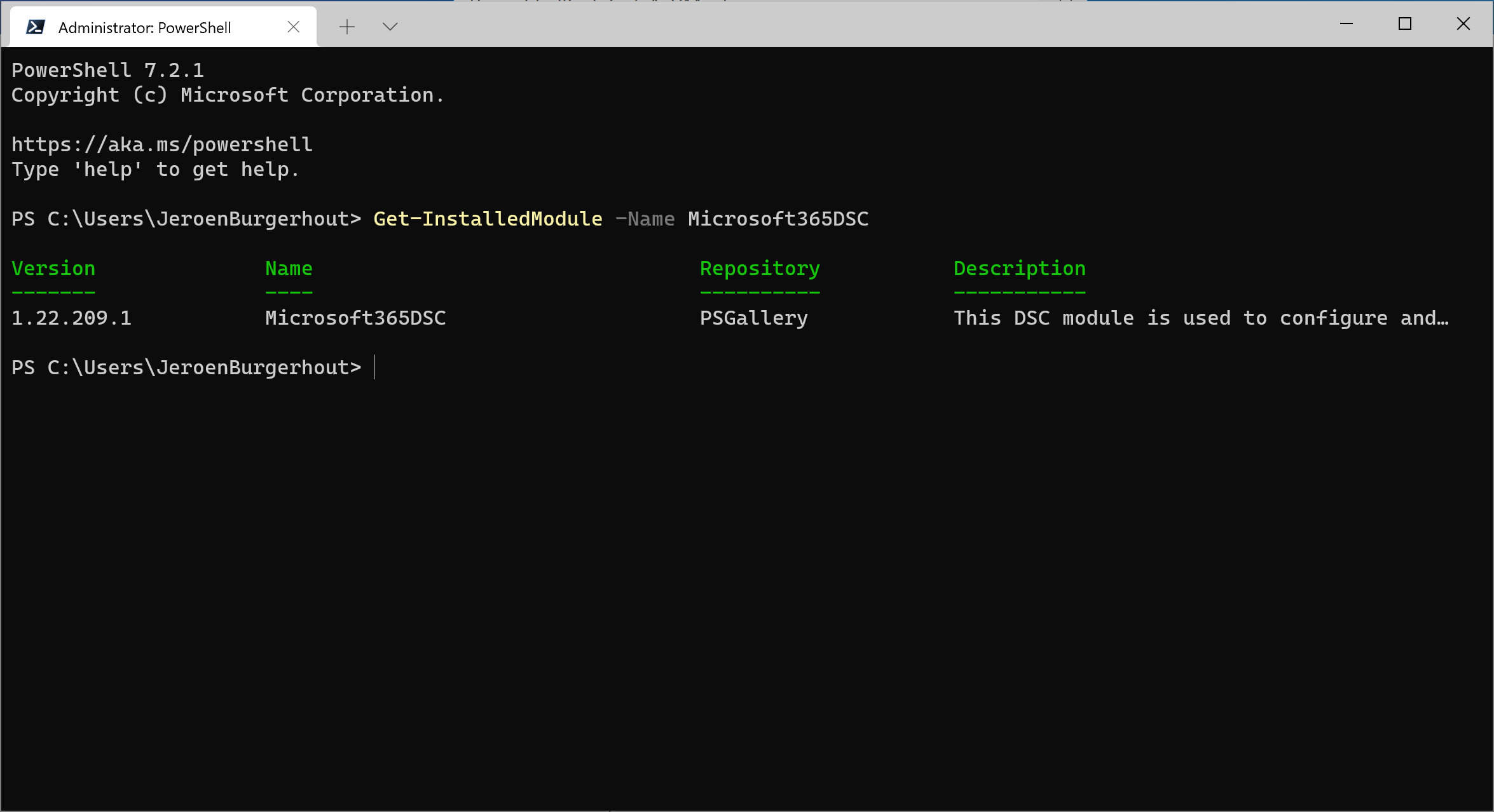Select the Administrator: PowerShell tab
The height and width of the screenshot is (812, 1494).
146,27
